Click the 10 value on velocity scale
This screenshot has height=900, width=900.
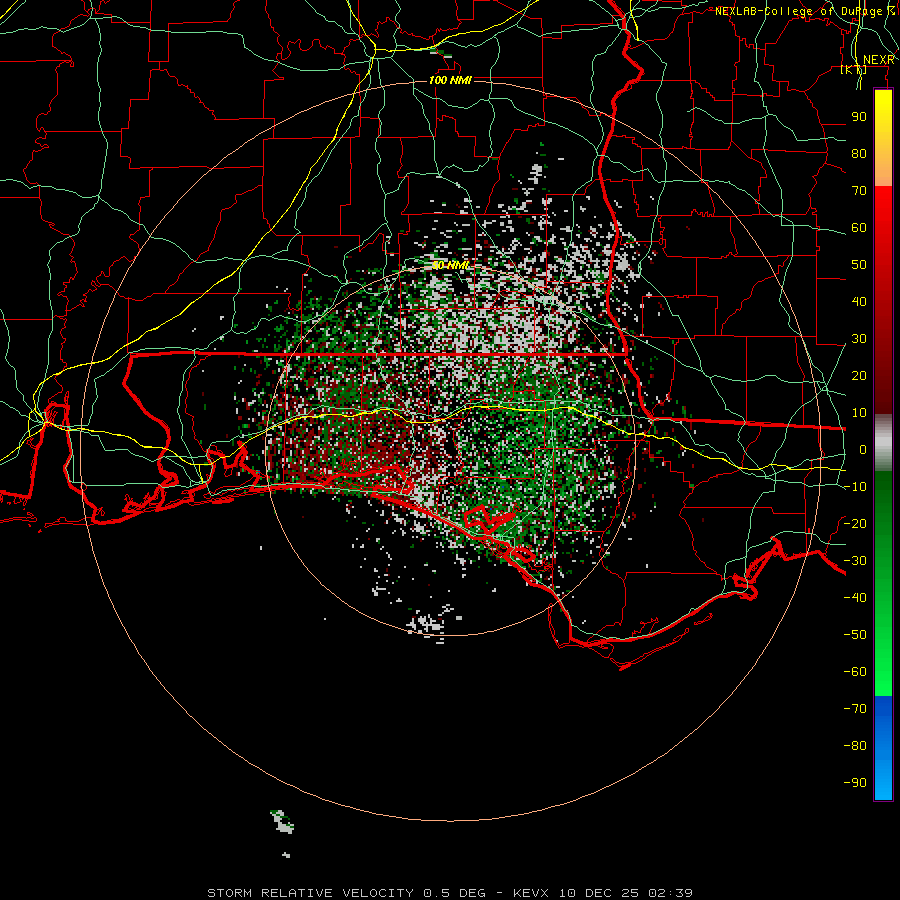click(x=859, y=413)
